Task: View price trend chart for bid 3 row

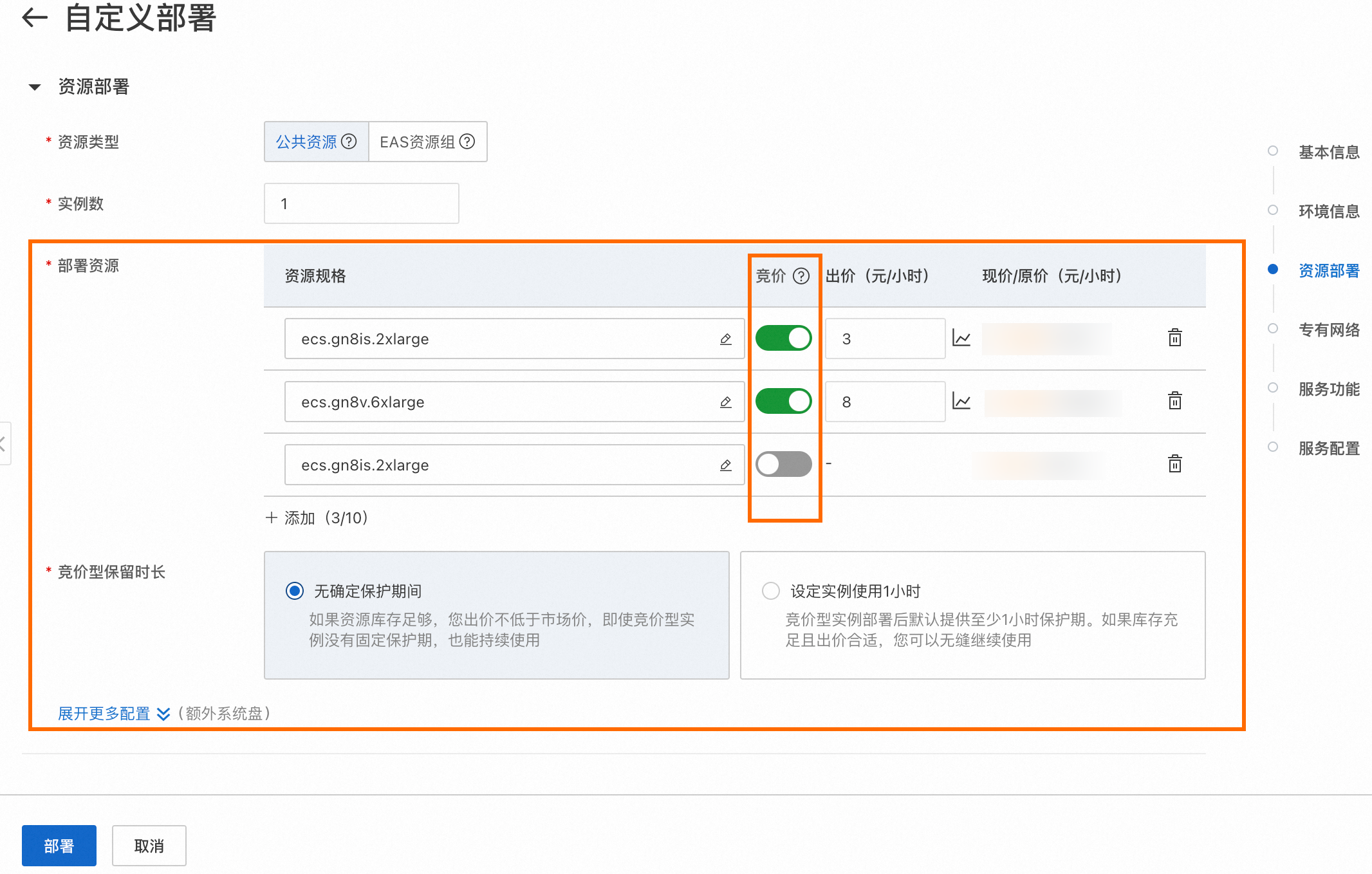Action: point(961,338)
